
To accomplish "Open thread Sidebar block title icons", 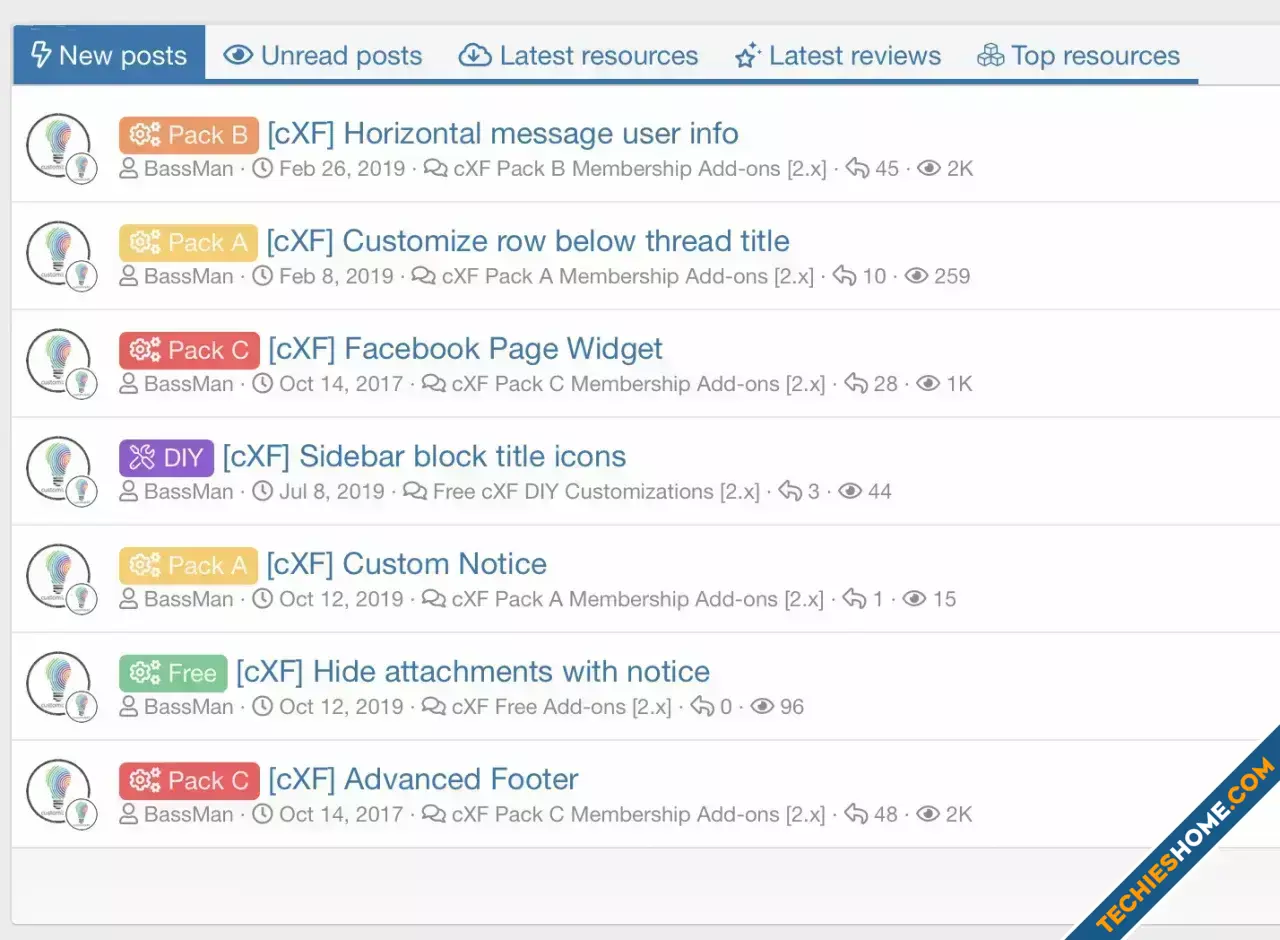I will click(424, 456).
